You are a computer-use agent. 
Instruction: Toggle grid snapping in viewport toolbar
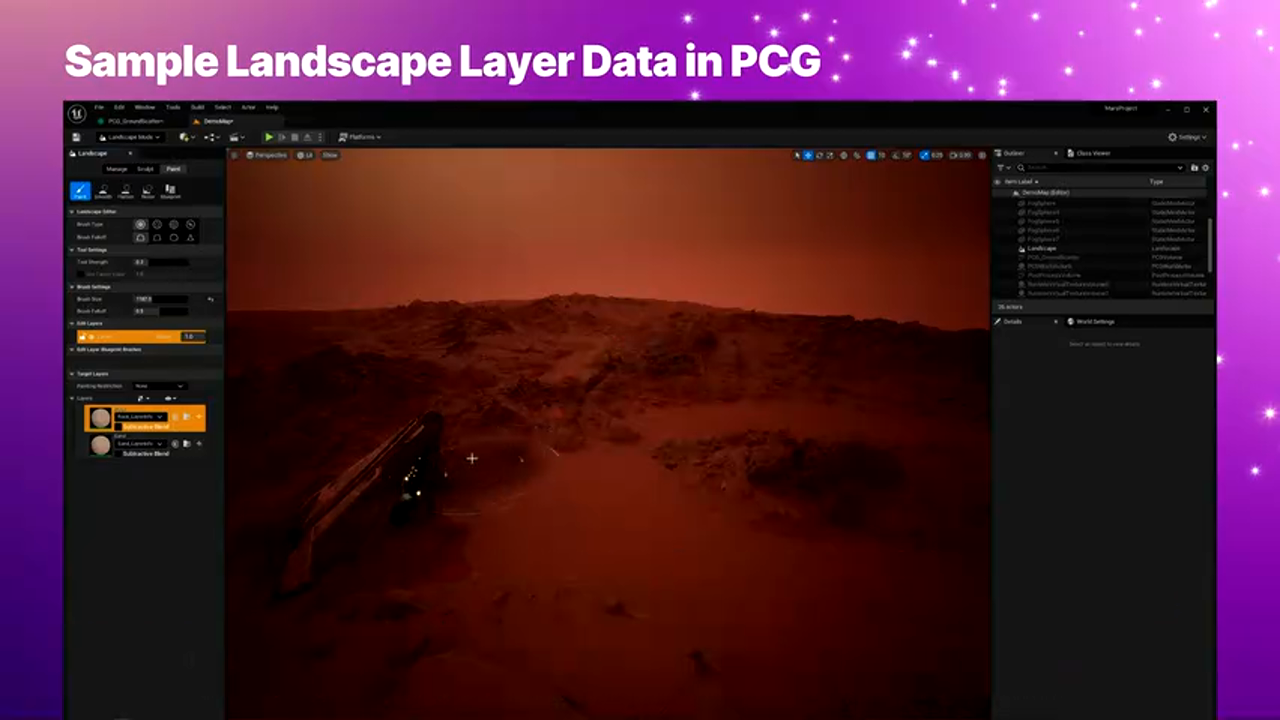[870, 155]
